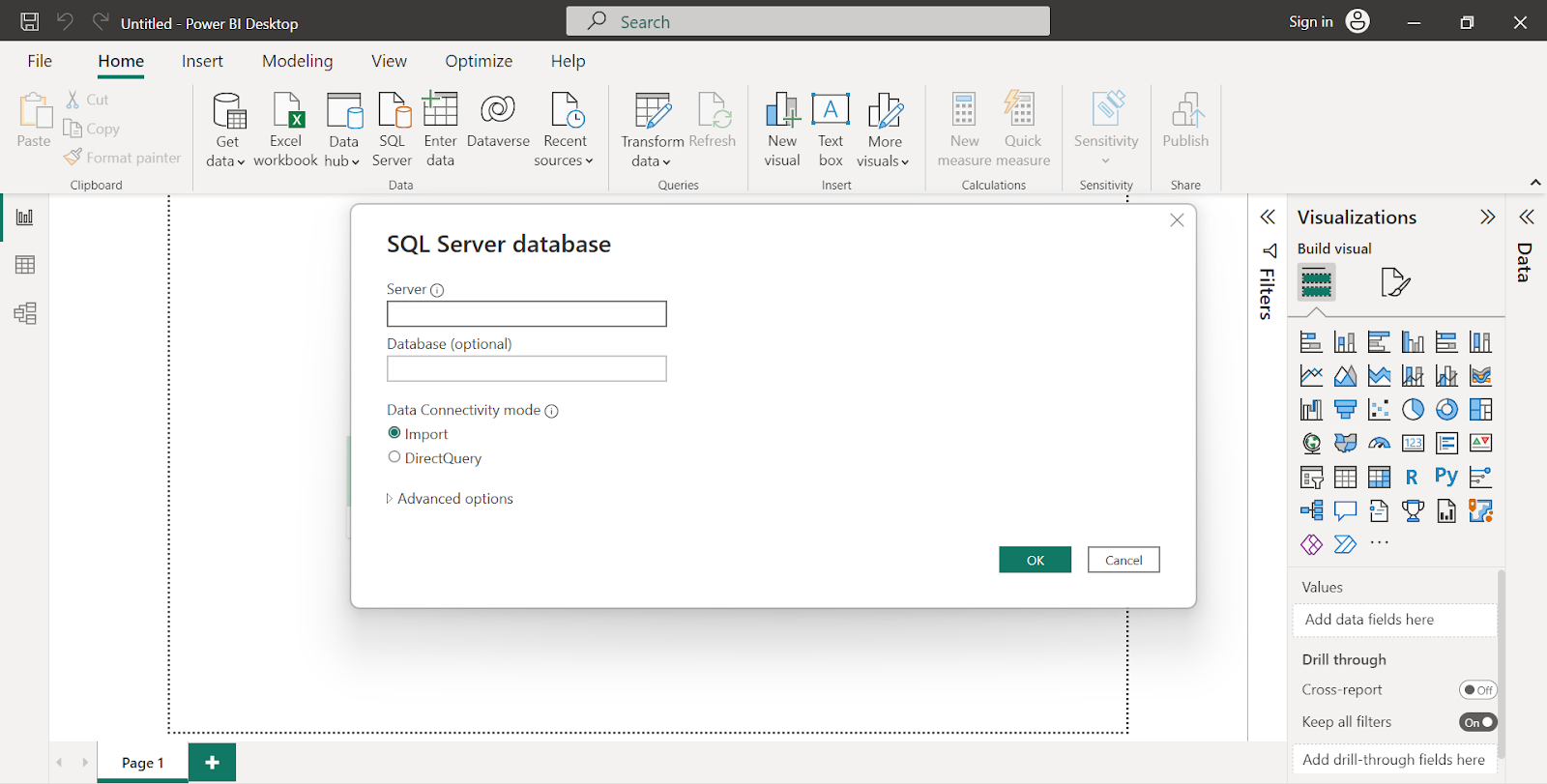Click the Search box
Viewport: 1547px width, 784px height.
pyautogui.click(x=807, y=21)
